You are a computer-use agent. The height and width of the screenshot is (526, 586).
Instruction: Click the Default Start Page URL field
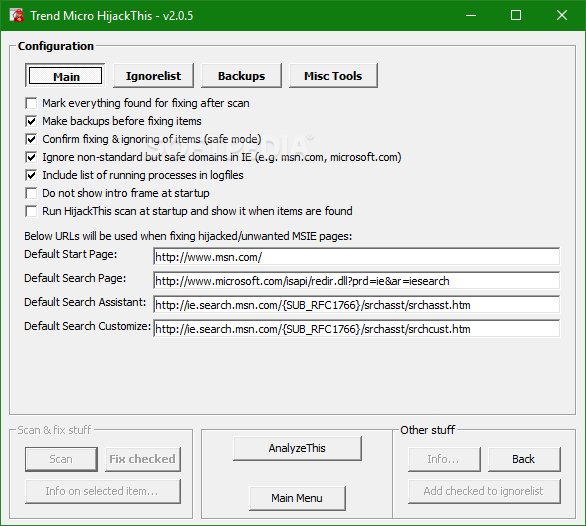tap(357, 257)
